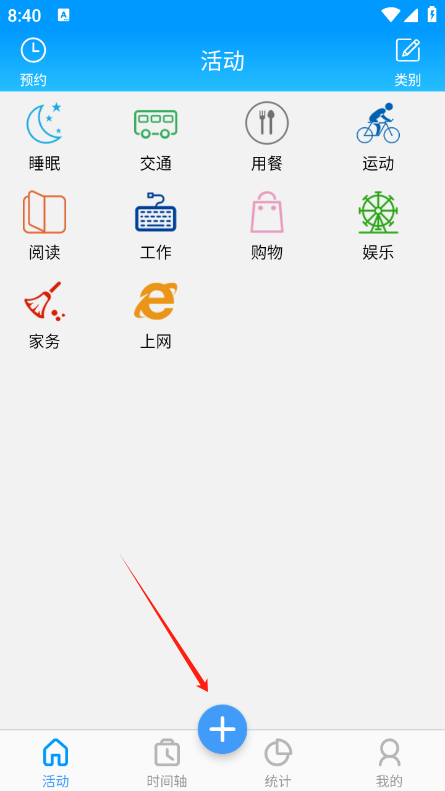Tap the Wi-Fi status icon
Viewport: 445px width, 791px height.
coord(390,15)
